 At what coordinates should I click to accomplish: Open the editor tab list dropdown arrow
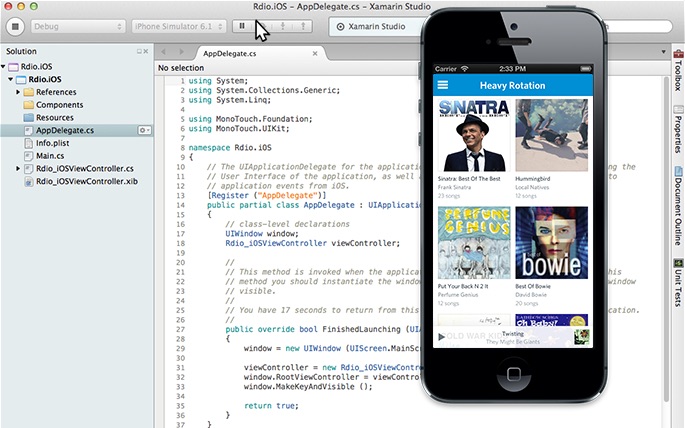pos(664,52)
